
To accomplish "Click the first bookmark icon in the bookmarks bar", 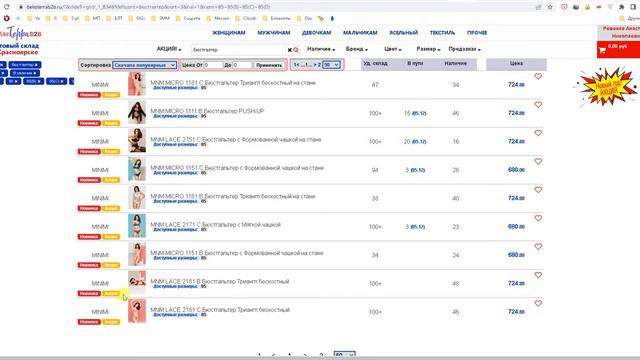I will 6,18.
